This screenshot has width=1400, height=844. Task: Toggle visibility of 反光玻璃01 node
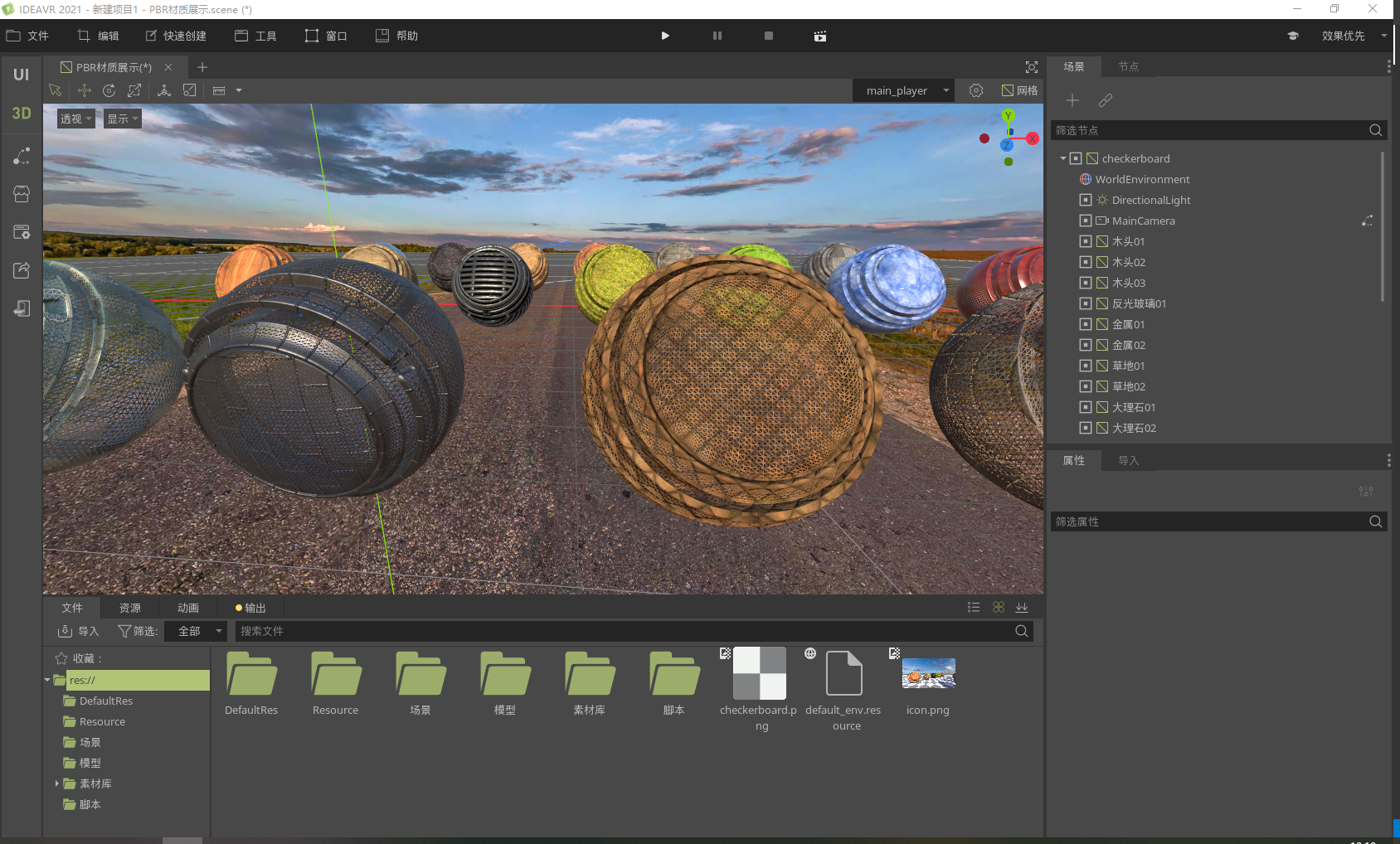pos(1085,303)
